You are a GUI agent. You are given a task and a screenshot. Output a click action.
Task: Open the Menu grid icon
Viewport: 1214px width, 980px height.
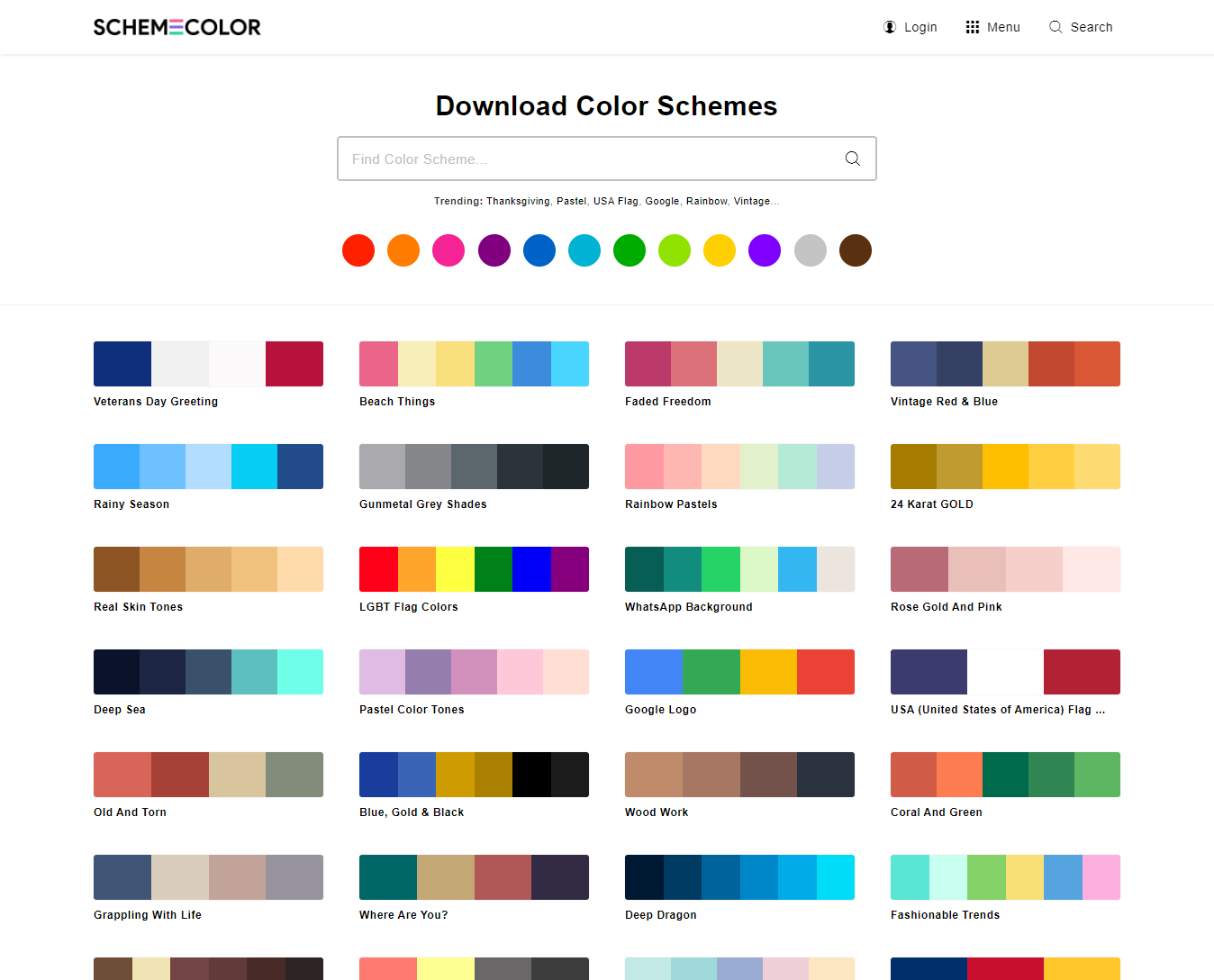tap(971, 27)
